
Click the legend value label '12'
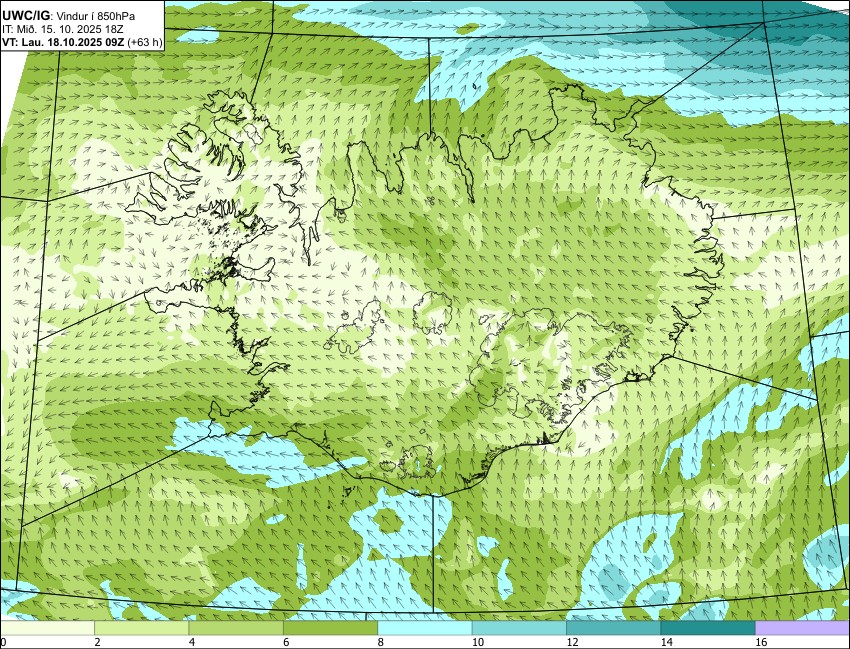[x=571, y=642]
